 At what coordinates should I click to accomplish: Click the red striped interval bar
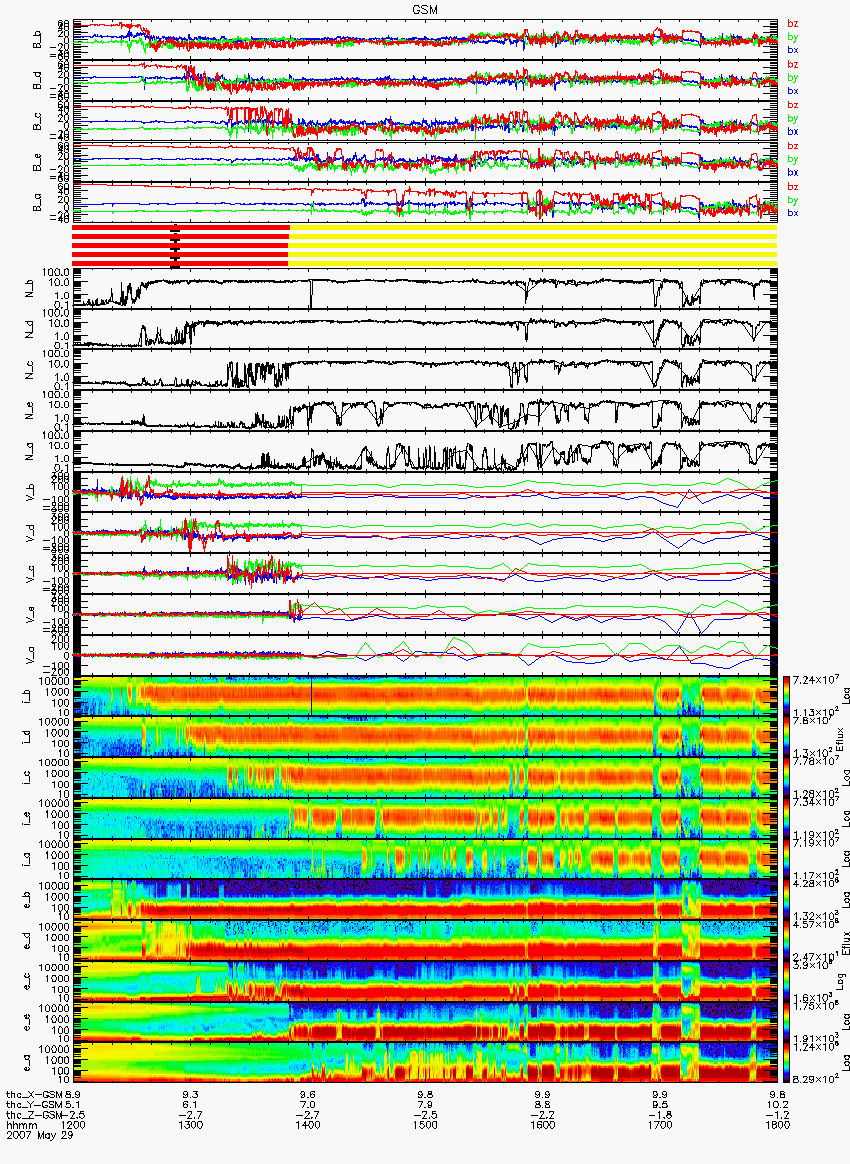point(180,245)
